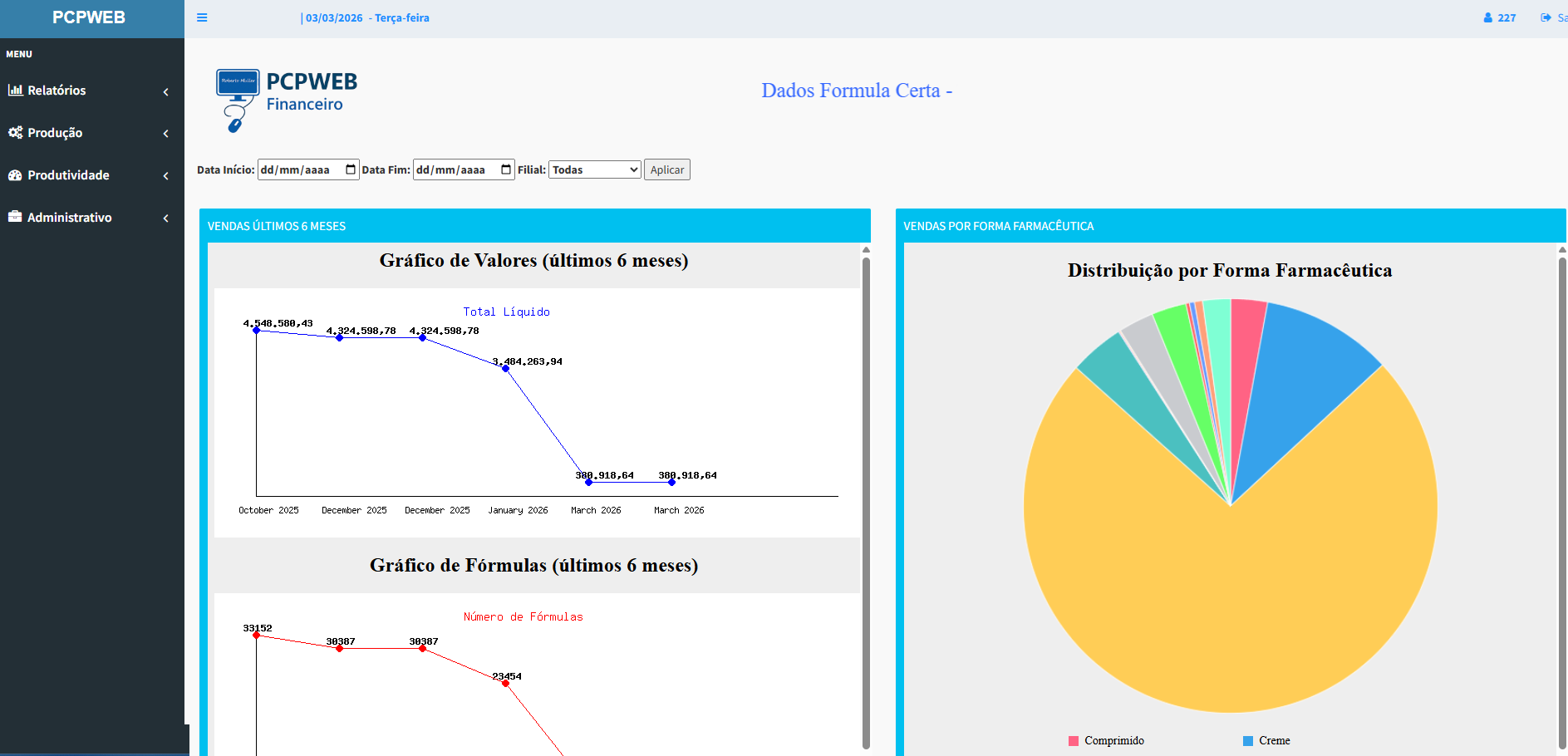Expand the Administrativo menu chevron
The width and height of the screenshot is (1568, 756).
tap(165, 218)
